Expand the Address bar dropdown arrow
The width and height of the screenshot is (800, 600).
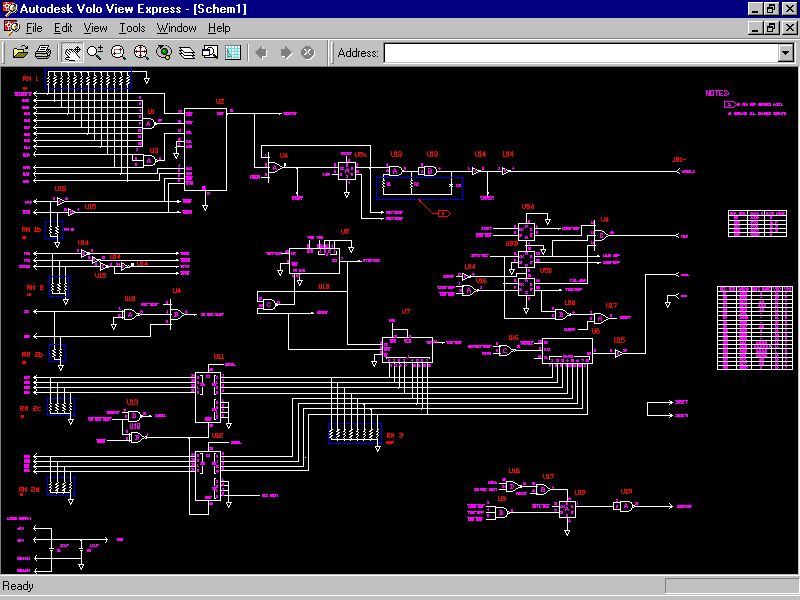tap(786, 53)
